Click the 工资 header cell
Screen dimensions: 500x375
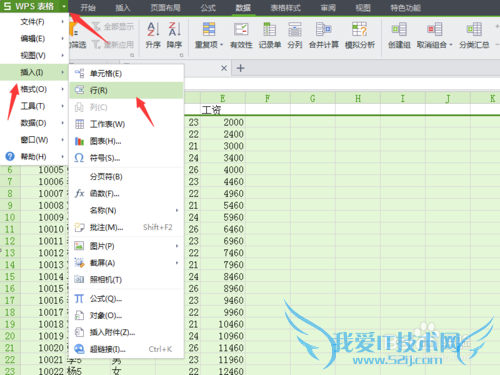click(x=223, y=109)
